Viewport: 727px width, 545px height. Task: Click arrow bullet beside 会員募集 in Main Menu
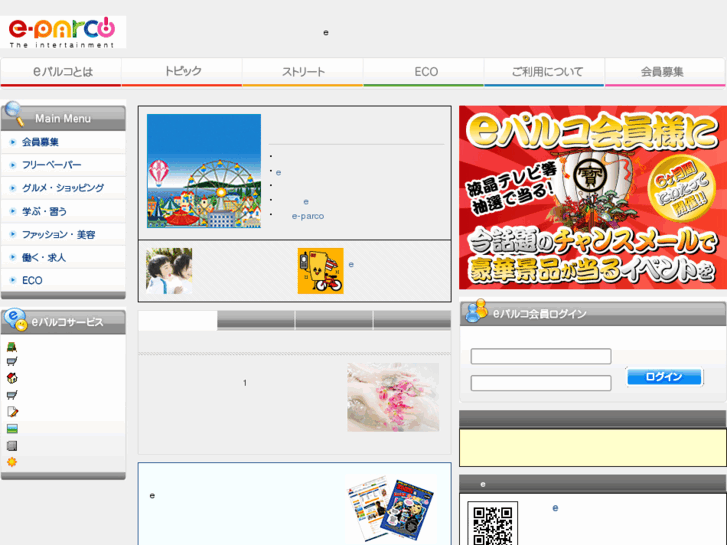click(13, 142)
